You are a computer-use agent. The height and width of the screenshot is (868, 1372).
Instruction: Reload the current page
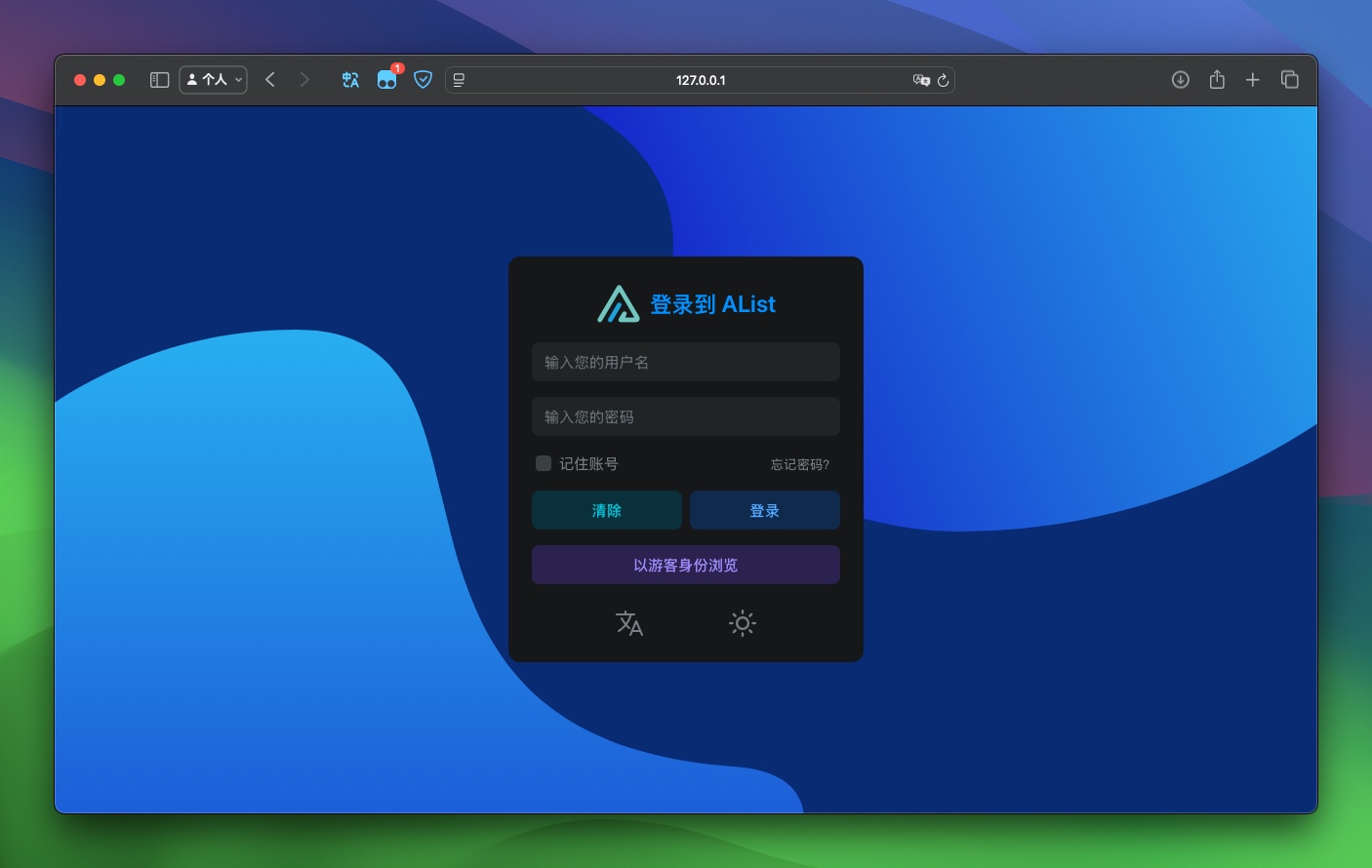point(943,80)
